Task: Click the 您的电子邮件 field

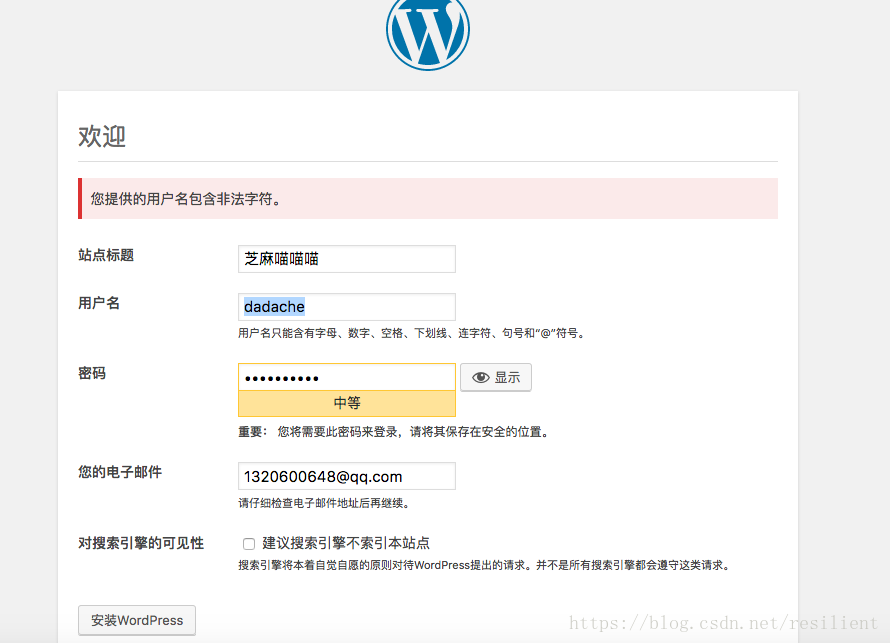Action: point(347,476)
